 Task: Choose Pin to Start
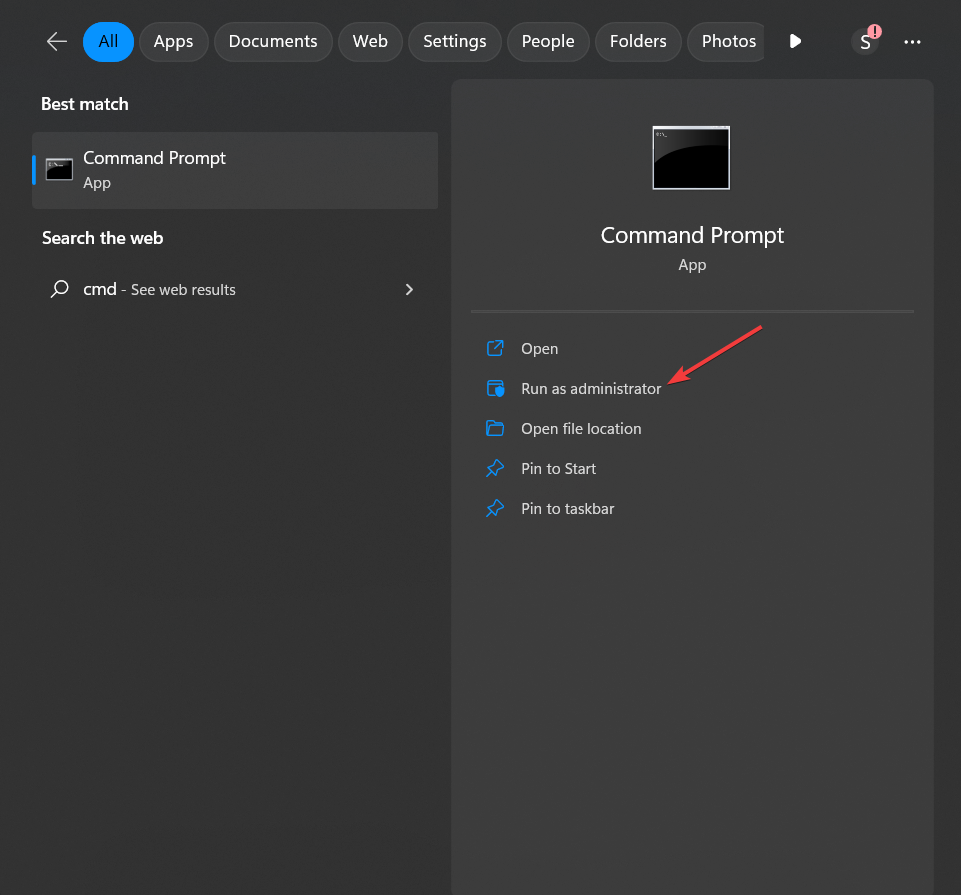click(x=558, y=469)
